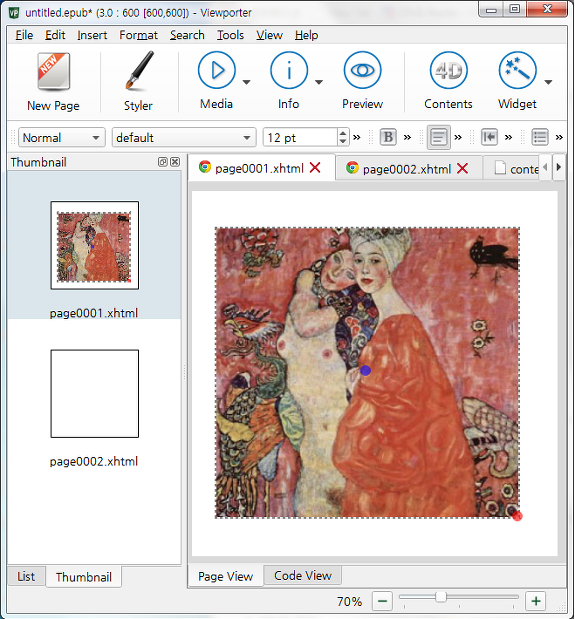Expand overflow chevron after Bold button
This screenshot has height=619, width=575.
tap(407, 137)
